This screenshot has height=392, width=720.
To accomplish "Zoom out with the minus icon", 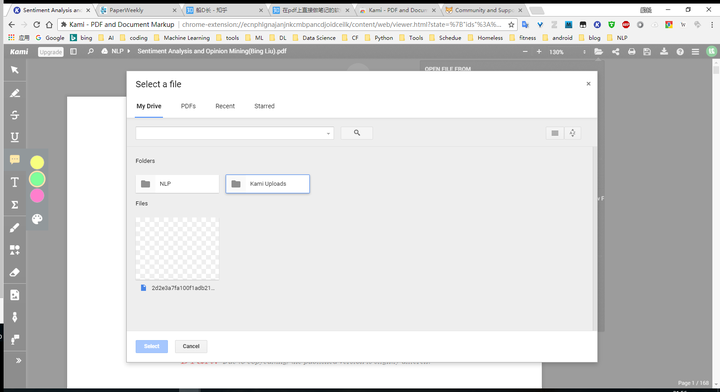I will pyautogui.click(x=525, y=51).
